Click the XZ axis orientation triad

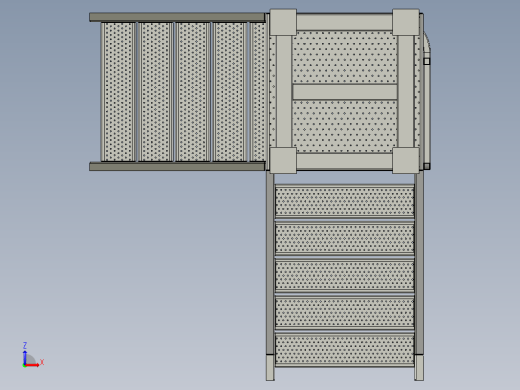[x=33, y=356]
